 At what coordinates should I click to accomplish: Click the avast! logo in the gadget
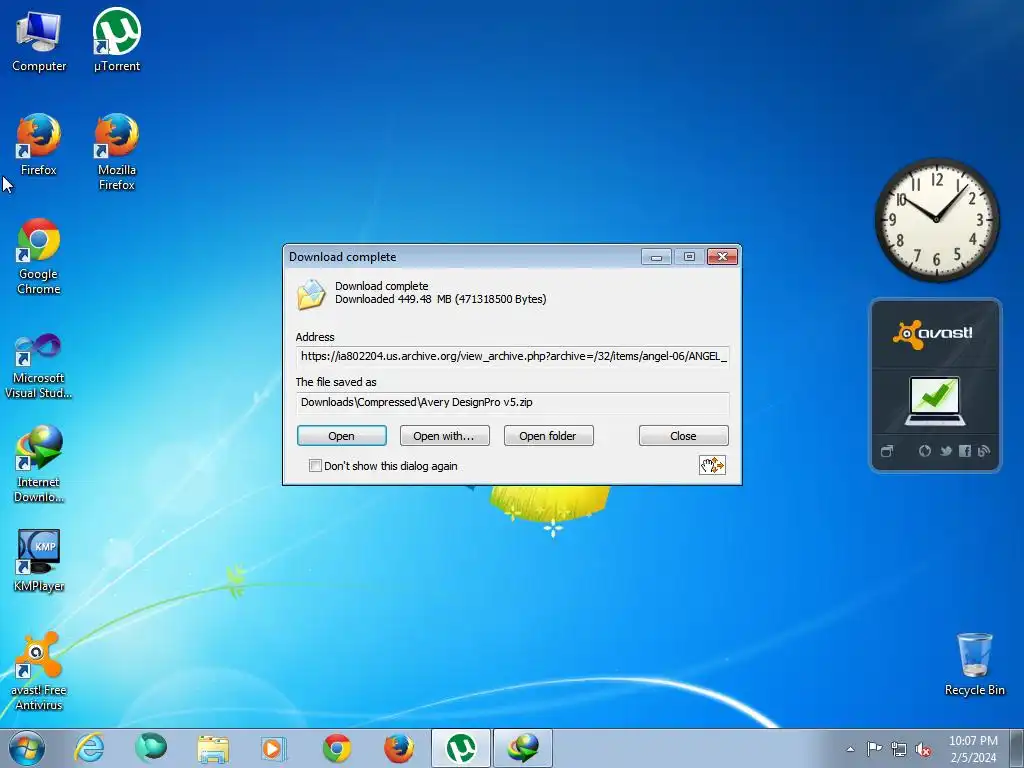click(933, 334)
